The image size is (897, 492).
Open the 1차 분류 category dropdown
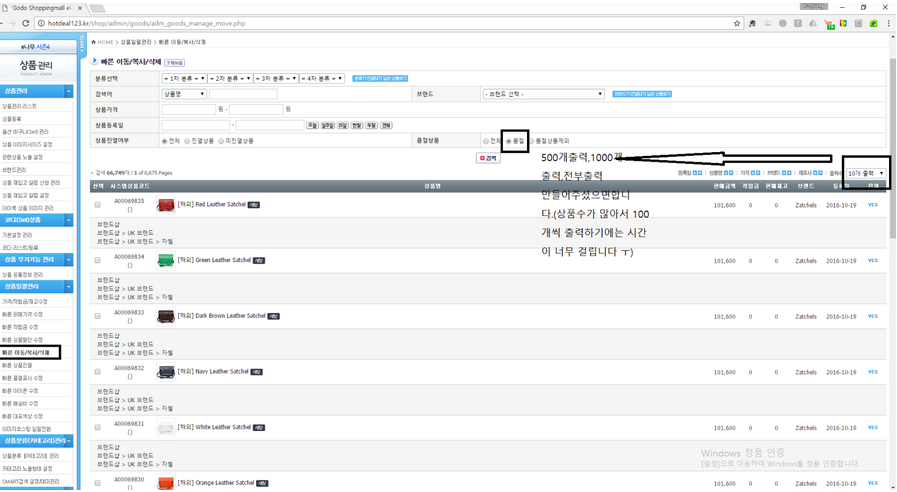coord(184,78)
